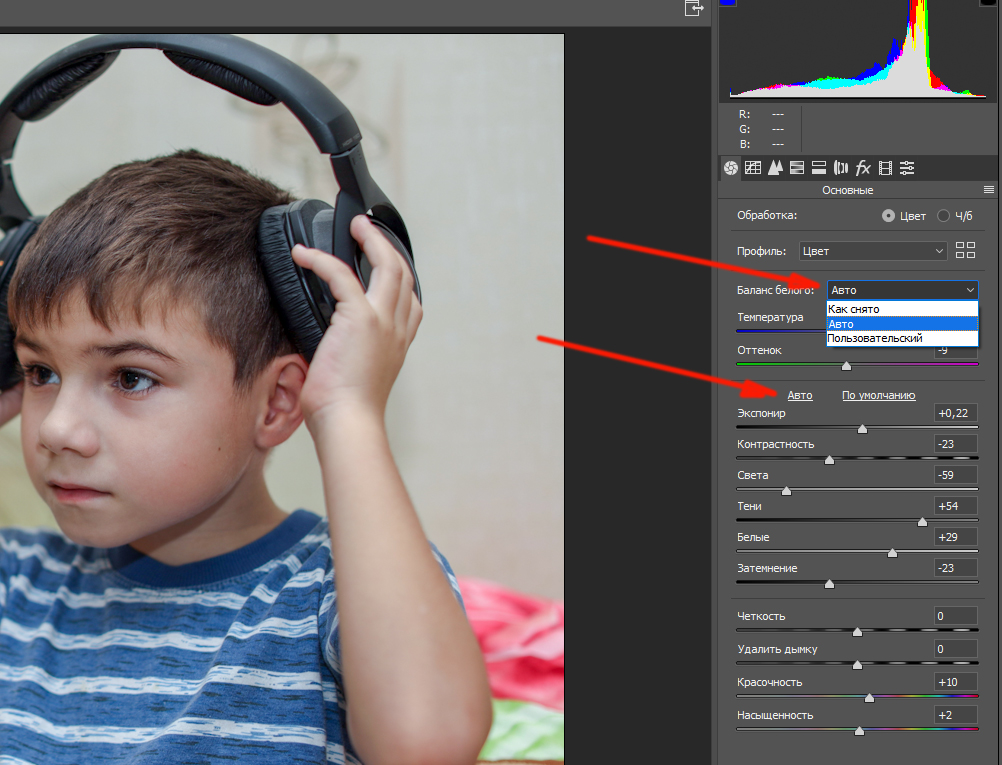Open the Split Toning panel icon
The image size is (1002, 765).
point(818,168)
